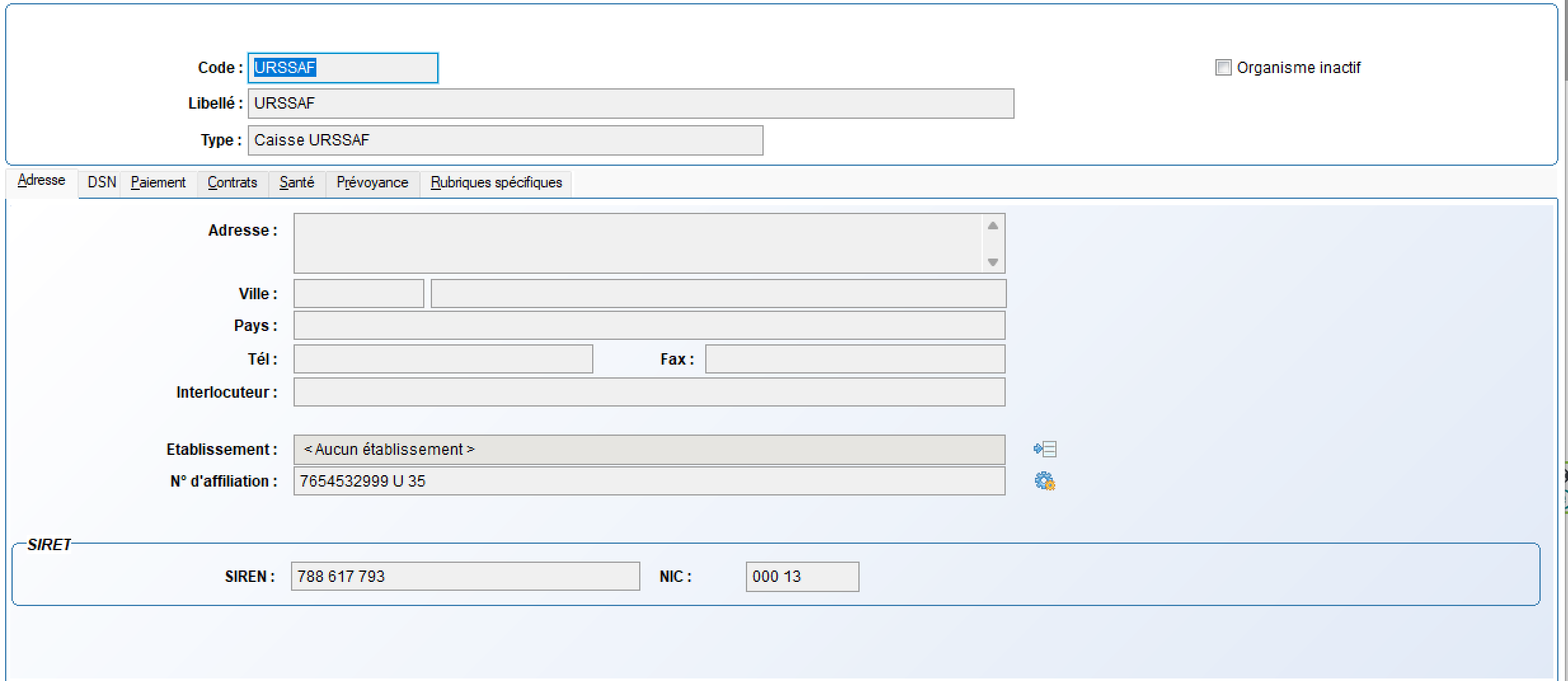Focus the Ville city name field

[719, 293]
